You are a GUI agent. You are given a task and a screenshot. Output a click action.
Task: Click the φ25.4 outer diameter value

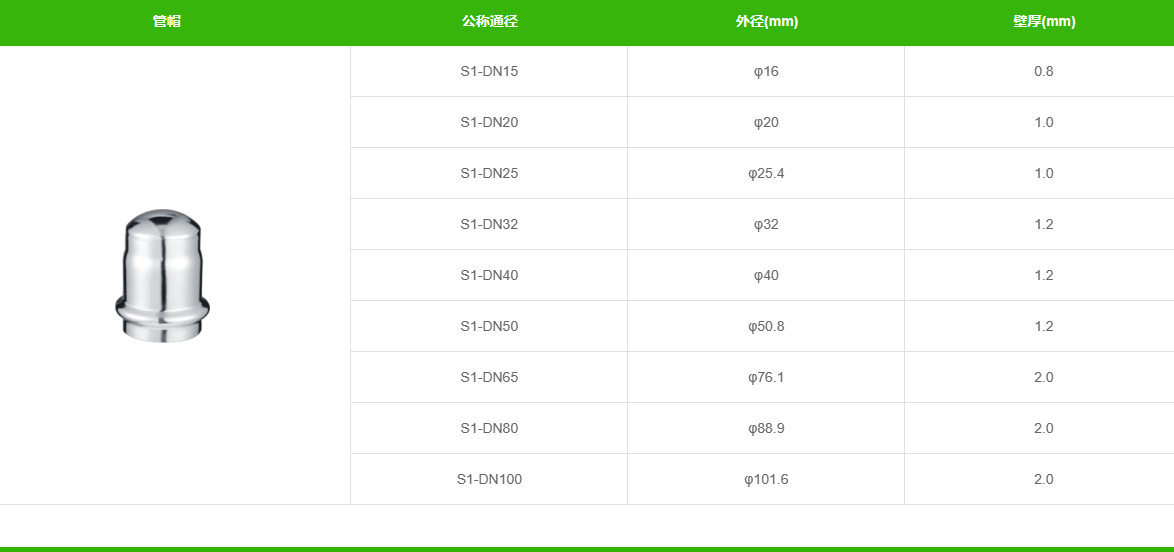point(766,173)
